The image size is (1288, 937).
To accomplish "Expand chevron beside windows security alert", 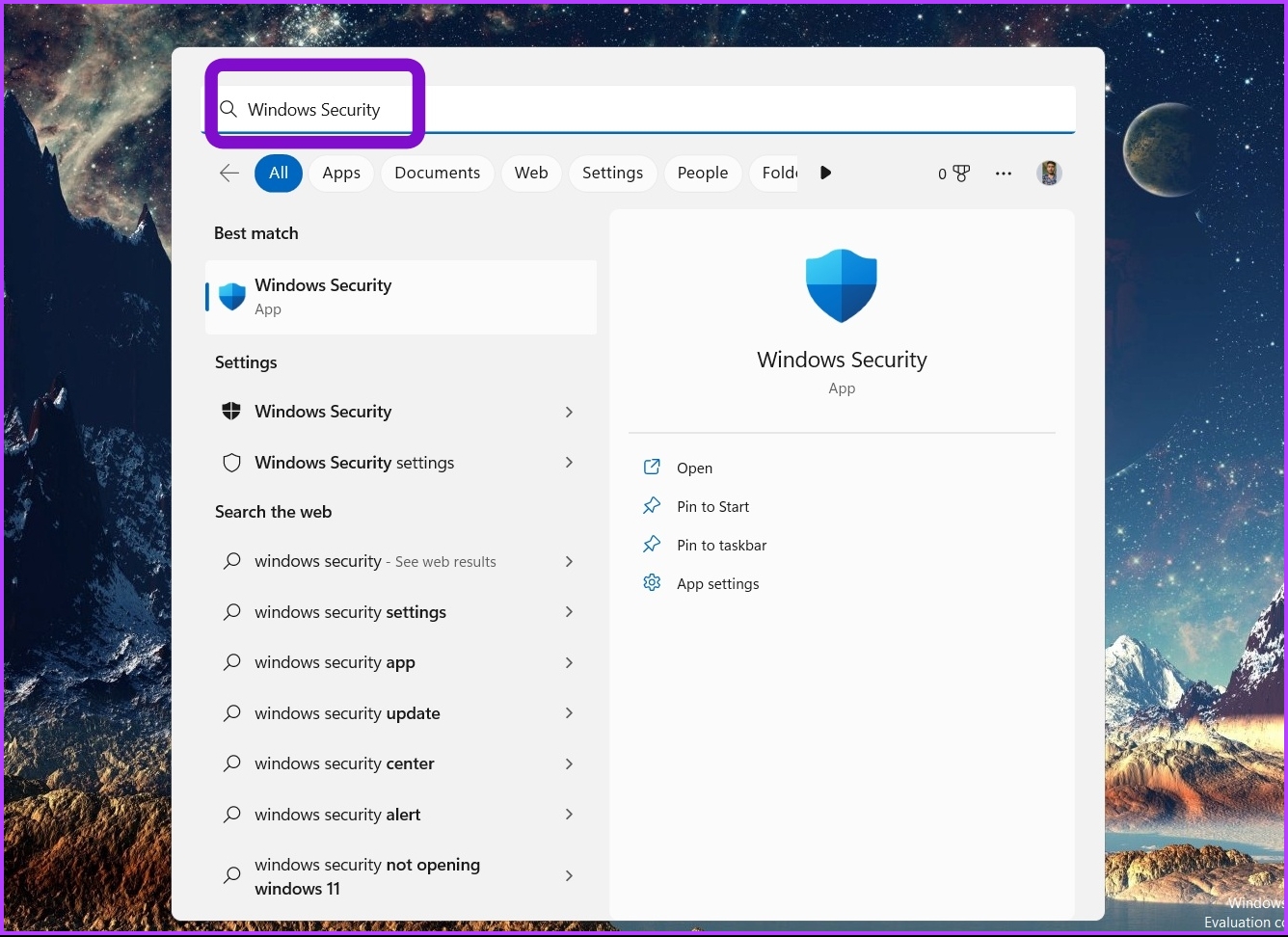I will click(569, 815).
